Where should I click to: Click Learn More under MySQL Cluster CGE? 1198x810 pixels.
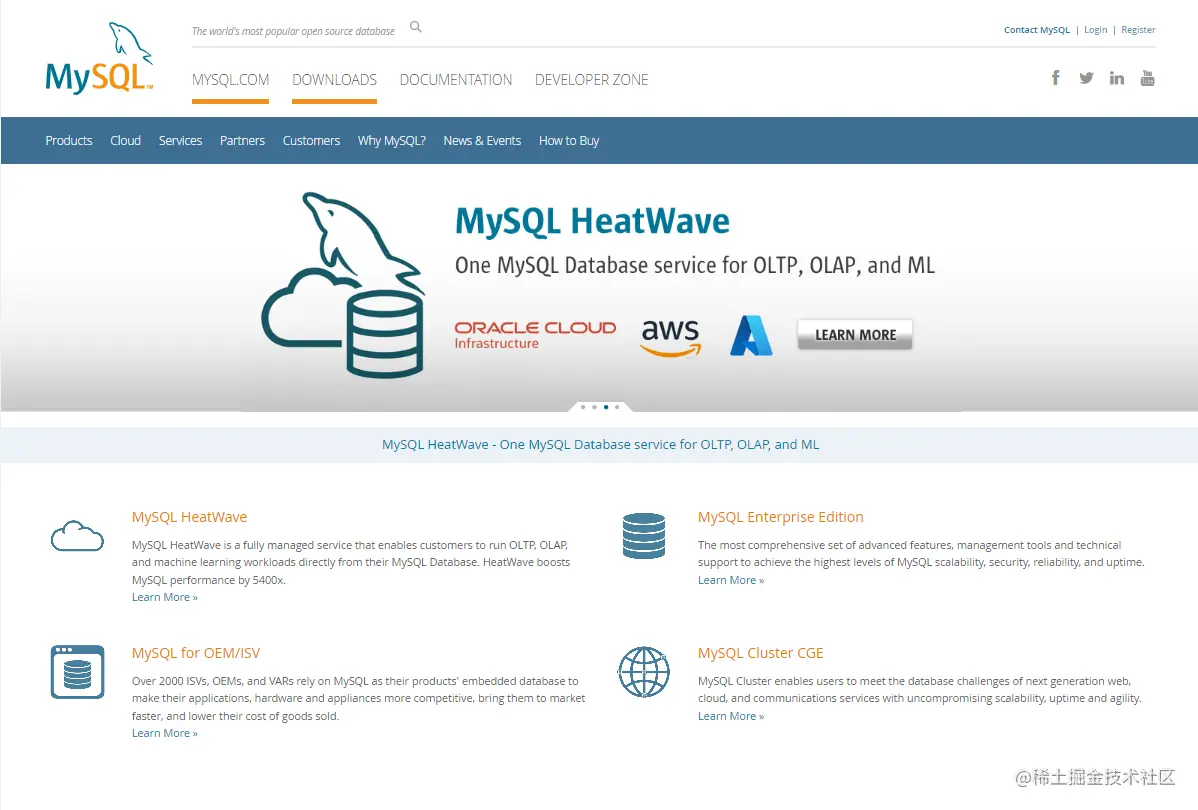point(730,717)
